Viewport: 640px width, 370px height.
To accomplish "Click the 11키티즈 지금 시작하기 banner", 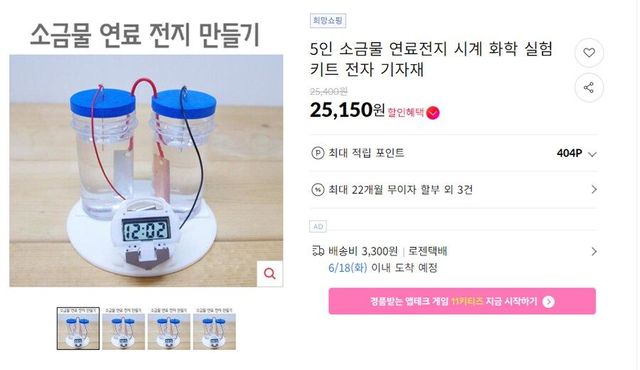I will coord(462,301).
